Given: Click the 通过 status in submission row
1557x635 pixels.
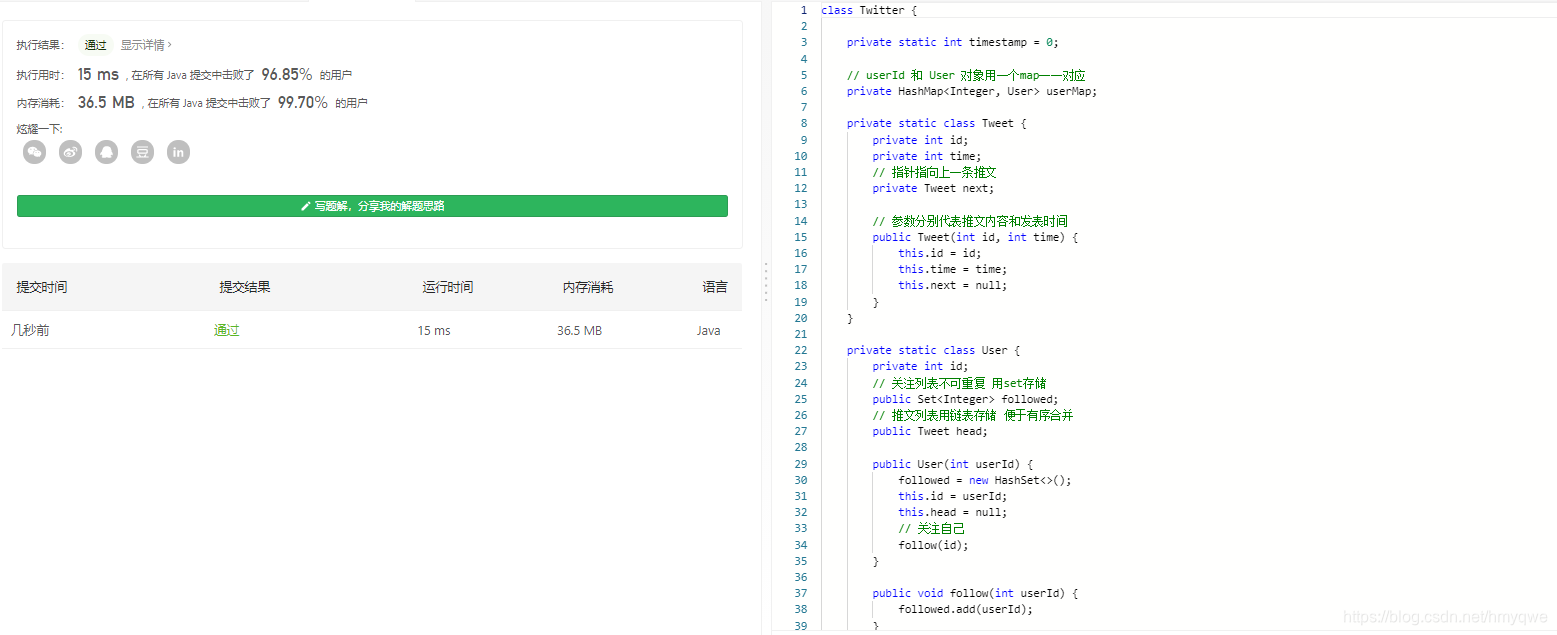Looking at the screenshot, I should point(227,331).
